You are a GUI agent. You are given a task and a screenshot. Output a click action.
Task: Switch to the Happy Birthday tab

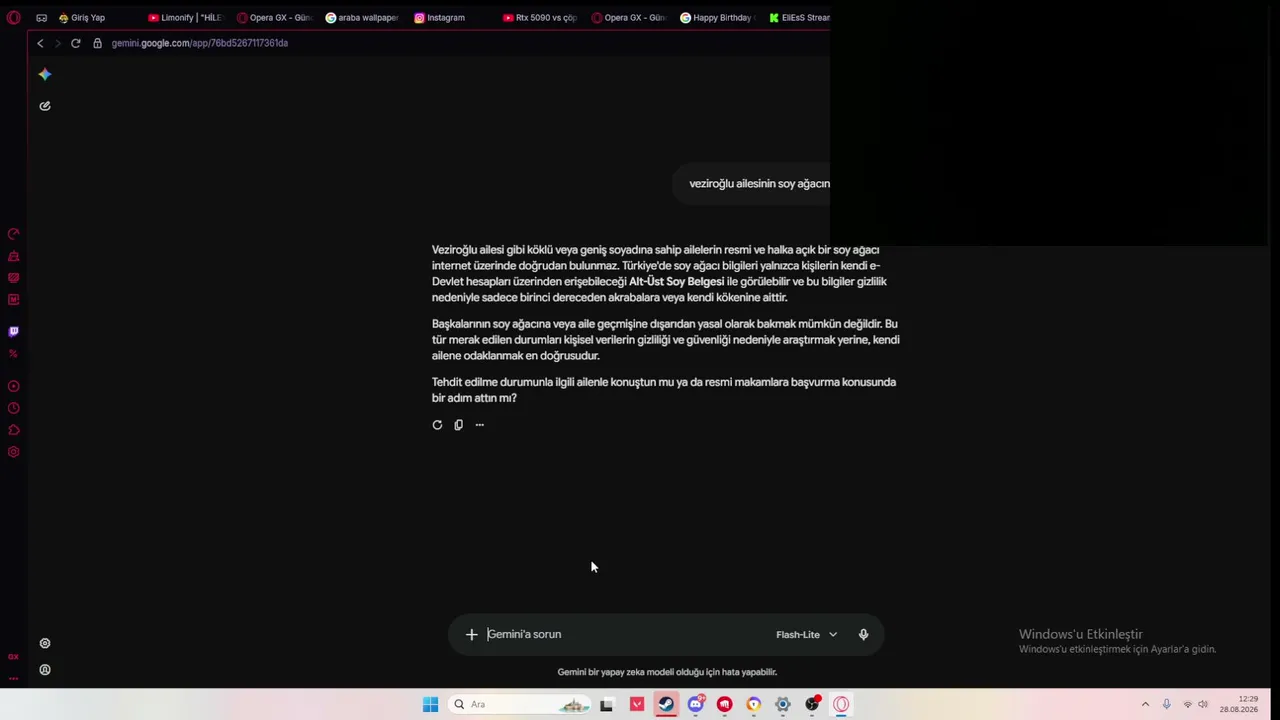(716, 17)
